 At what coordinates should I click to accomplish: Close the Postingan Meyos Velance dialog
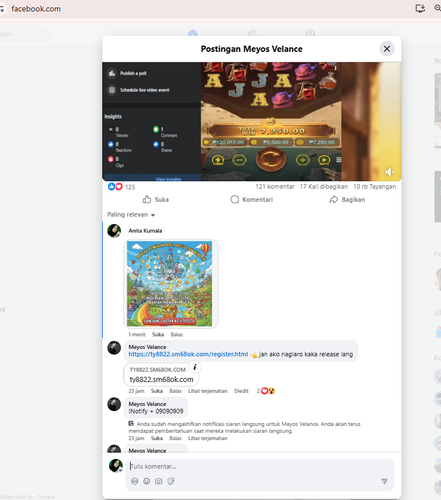[387, 49]
